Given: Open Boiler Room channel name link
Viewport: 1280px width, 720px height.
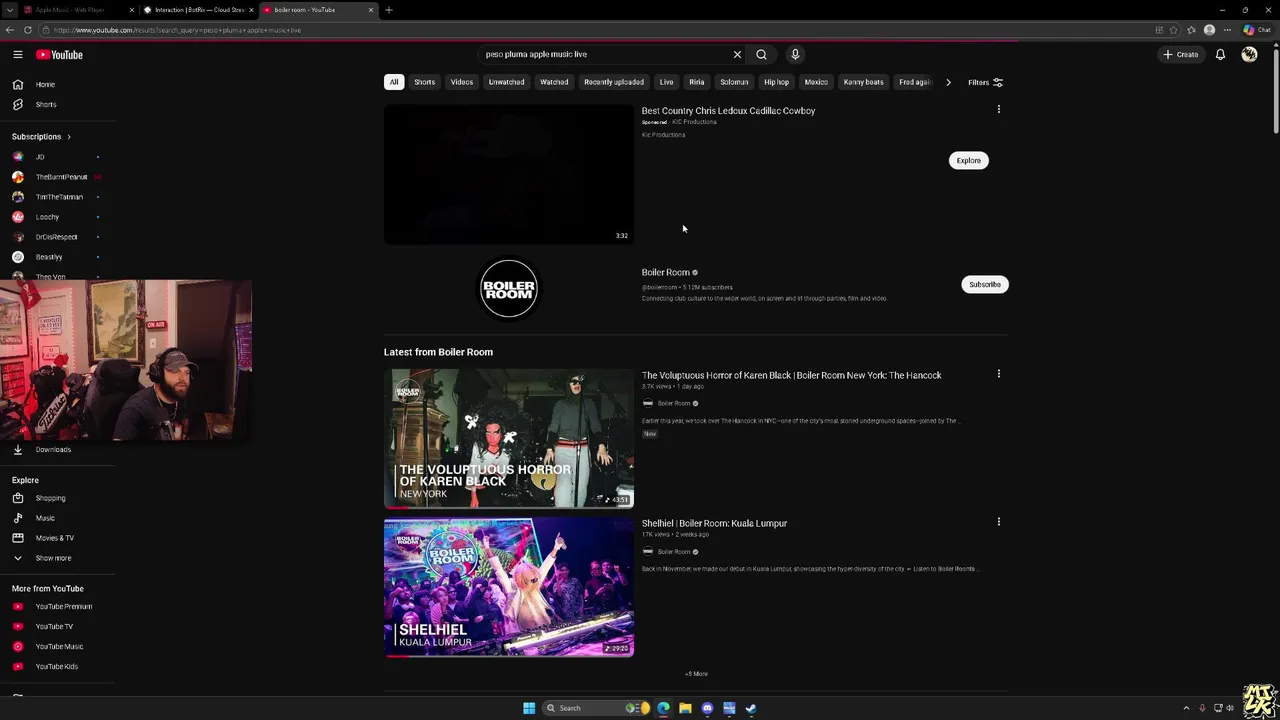Looking at the screenshot, I should pyautogui.click(x=666, y=272).
